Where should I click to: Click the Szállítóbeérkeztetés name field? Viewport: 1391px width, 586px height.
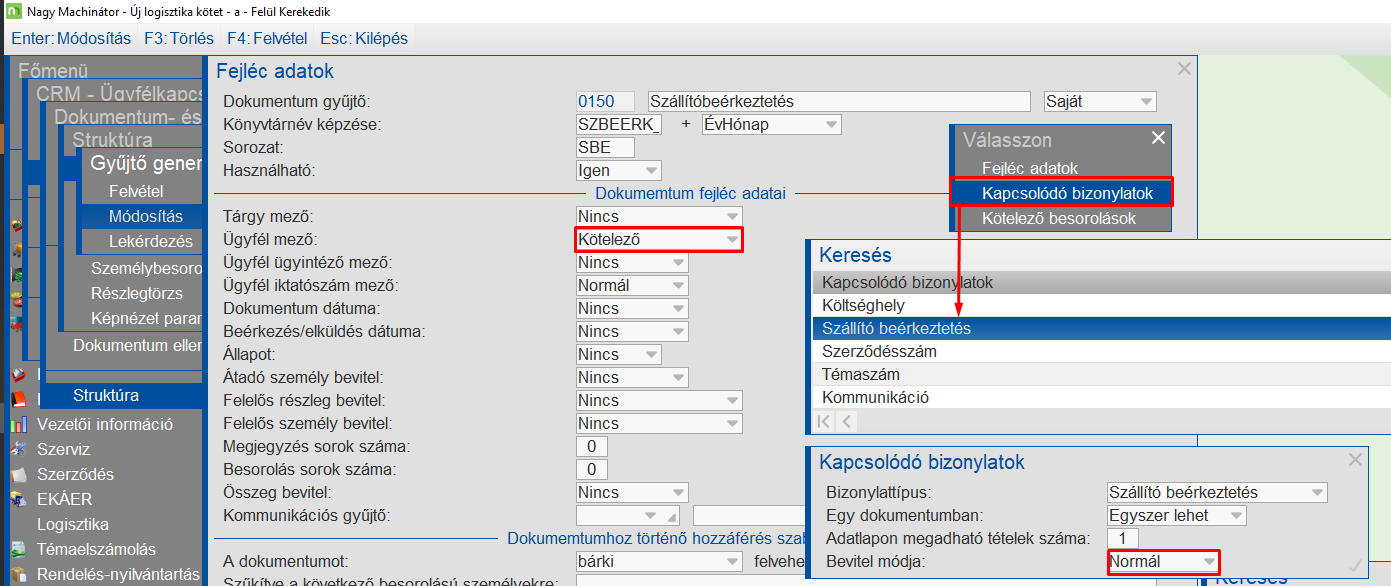[x=838, y=101]
